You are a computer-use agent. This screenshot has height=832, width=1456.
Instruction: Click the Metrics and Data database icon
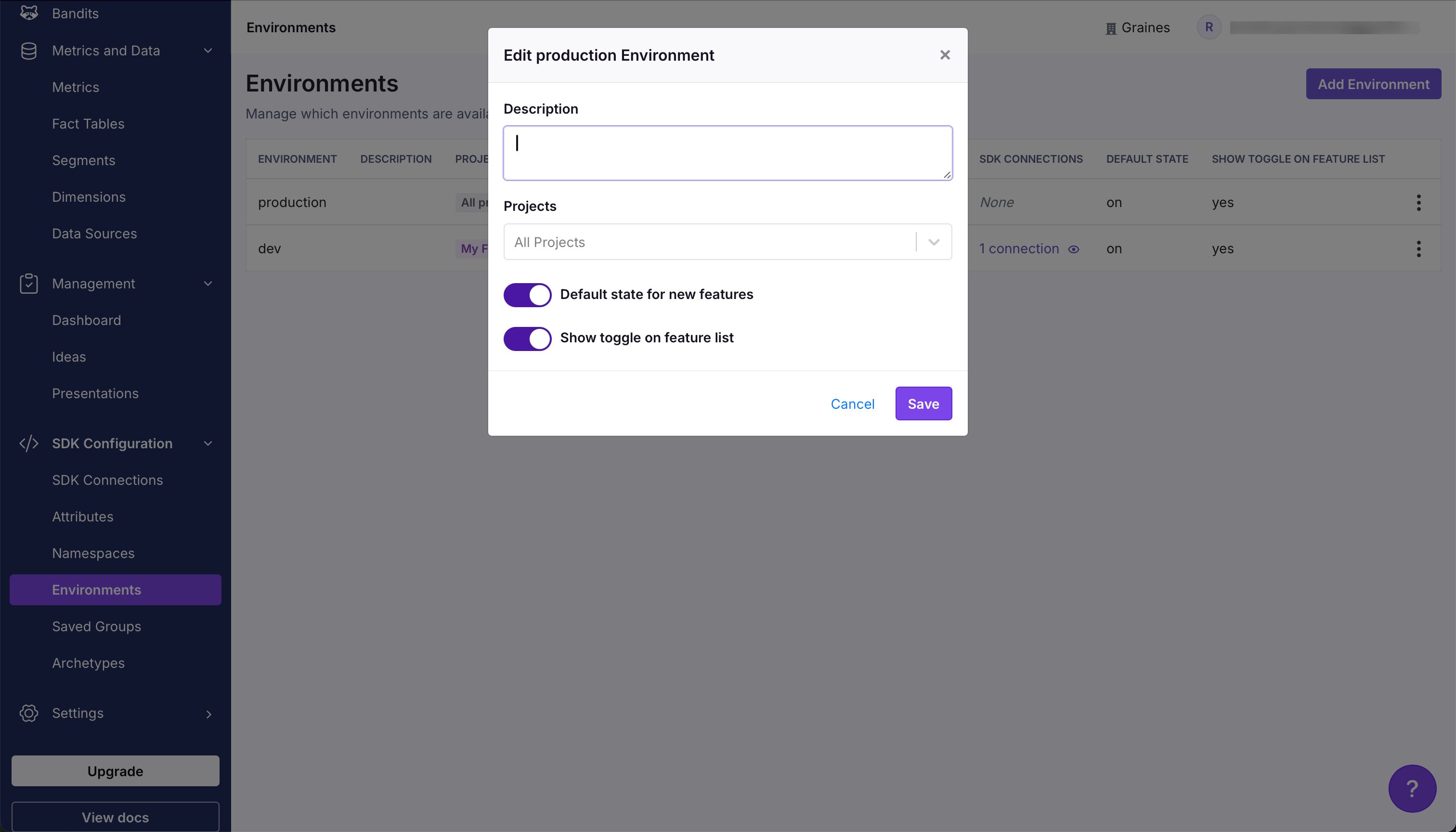point(28,51)
